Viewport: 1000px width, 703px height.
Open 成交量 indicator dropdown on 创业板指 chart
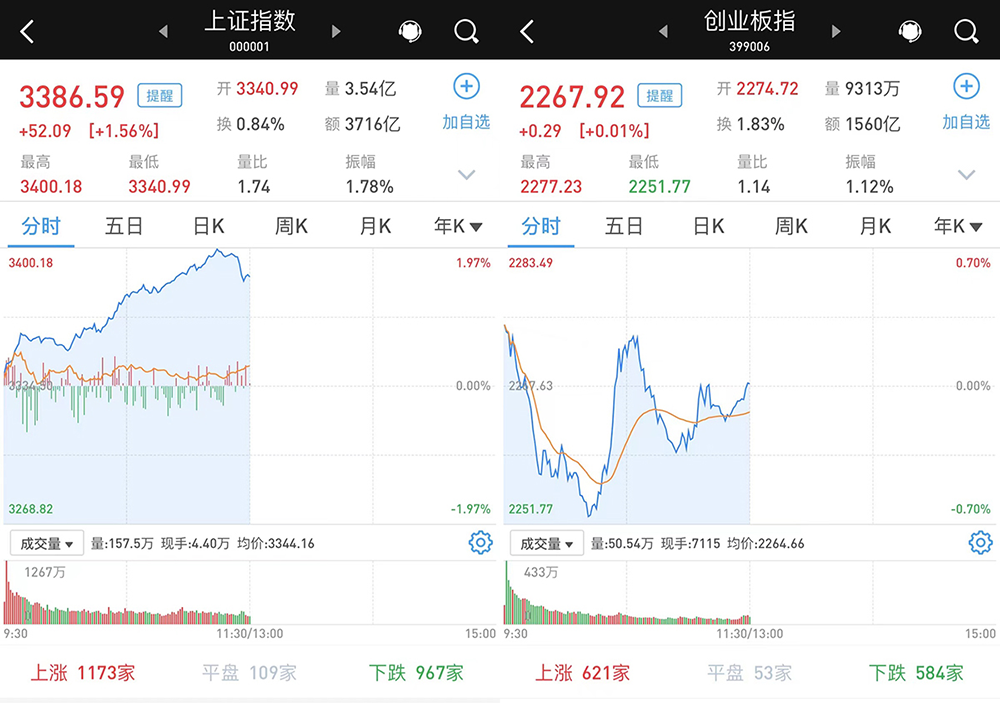547,544
